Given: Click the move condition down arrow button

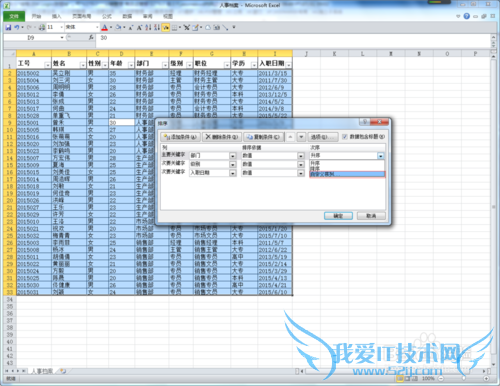Looking at the screenshot, I should coord(301,137).
